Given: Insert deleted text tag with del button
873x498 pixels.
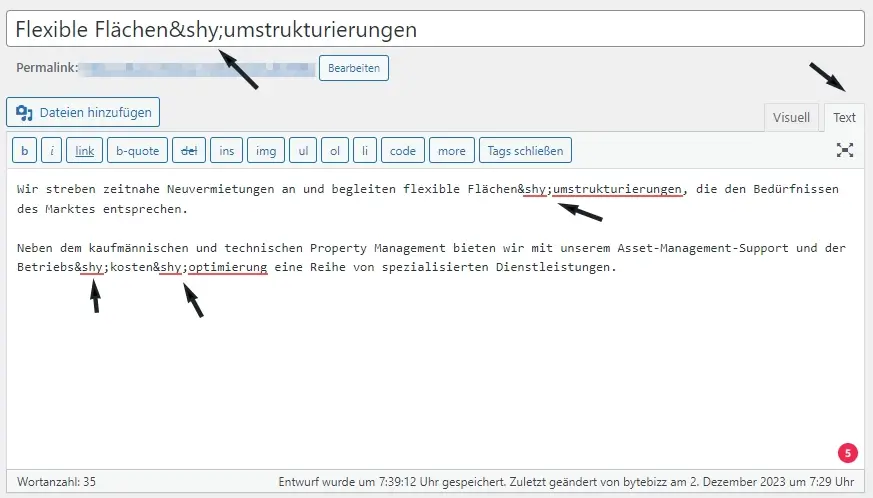Looking at the screenshot, I should tap(189, 150).
